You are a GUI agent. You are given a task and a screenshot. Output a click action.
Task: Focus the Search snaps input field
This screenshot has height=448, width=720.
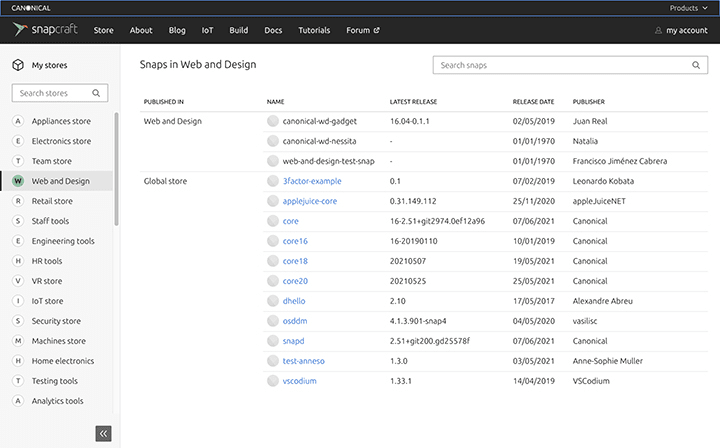pos(570,65)
